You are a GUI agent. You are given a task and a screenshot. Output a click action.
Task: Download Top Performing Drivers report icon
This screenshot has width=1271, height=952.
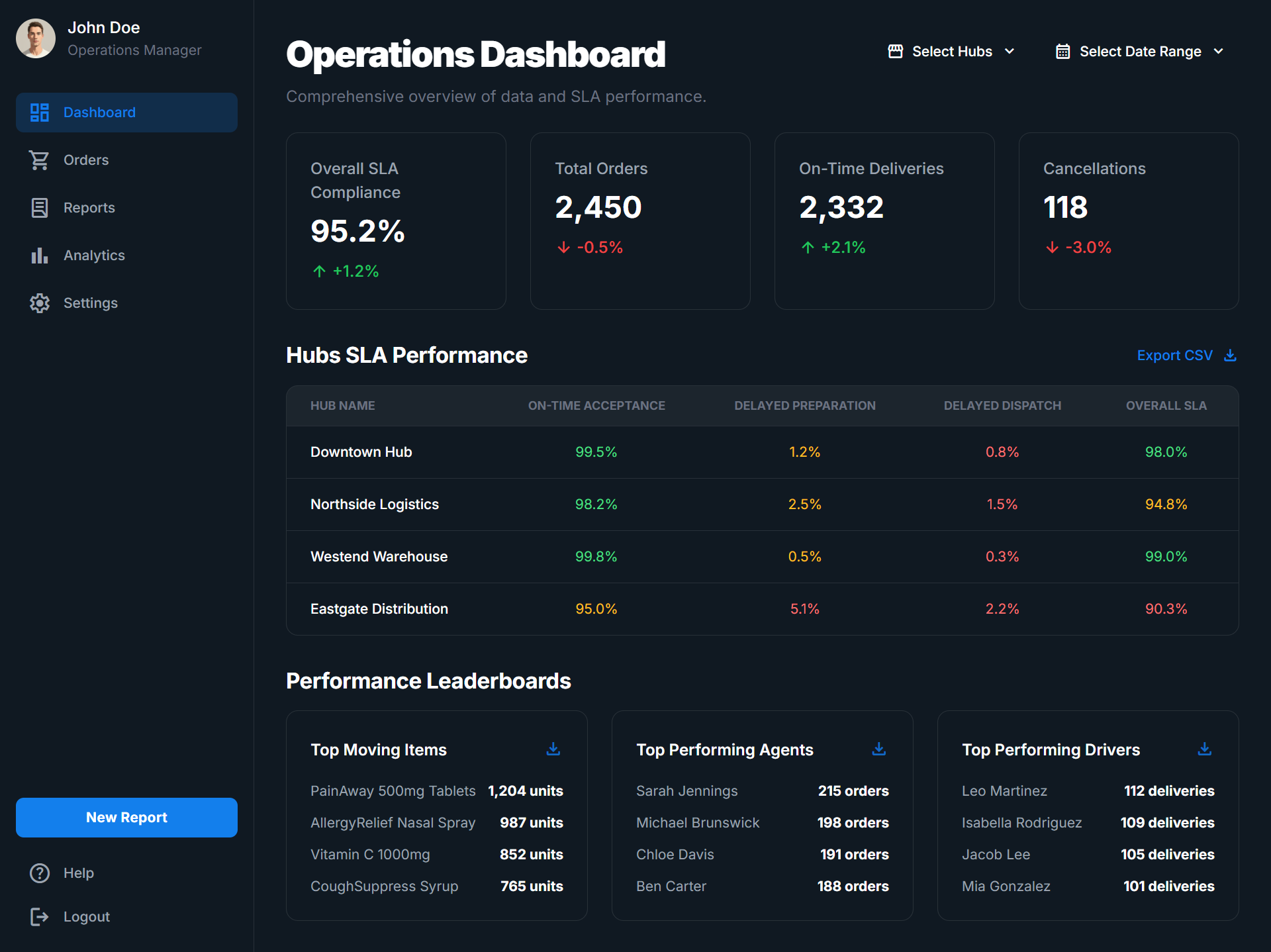coord(1204,749)
